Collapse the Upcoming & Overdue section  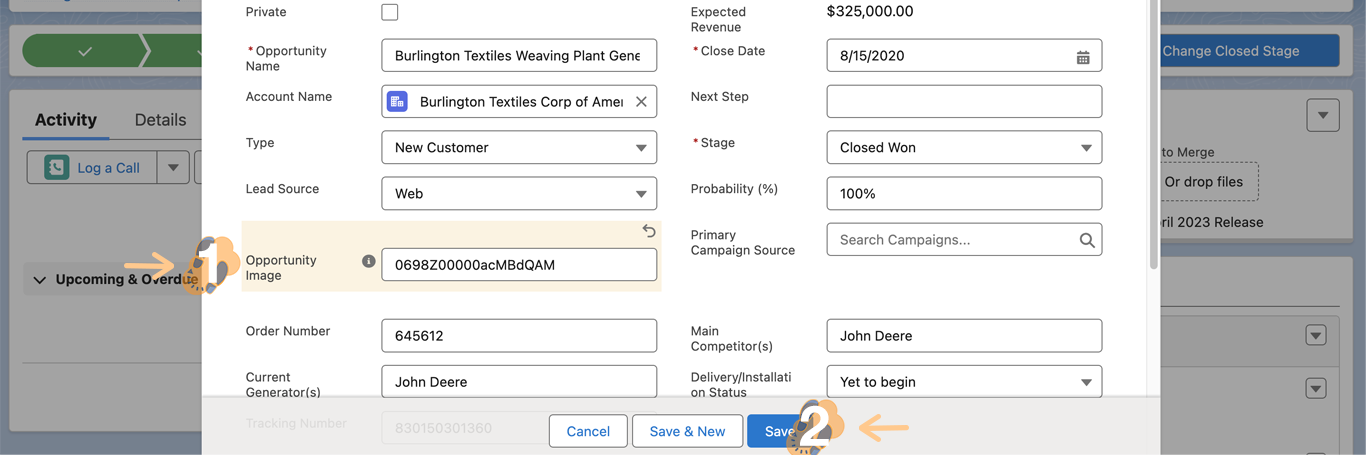40,280
